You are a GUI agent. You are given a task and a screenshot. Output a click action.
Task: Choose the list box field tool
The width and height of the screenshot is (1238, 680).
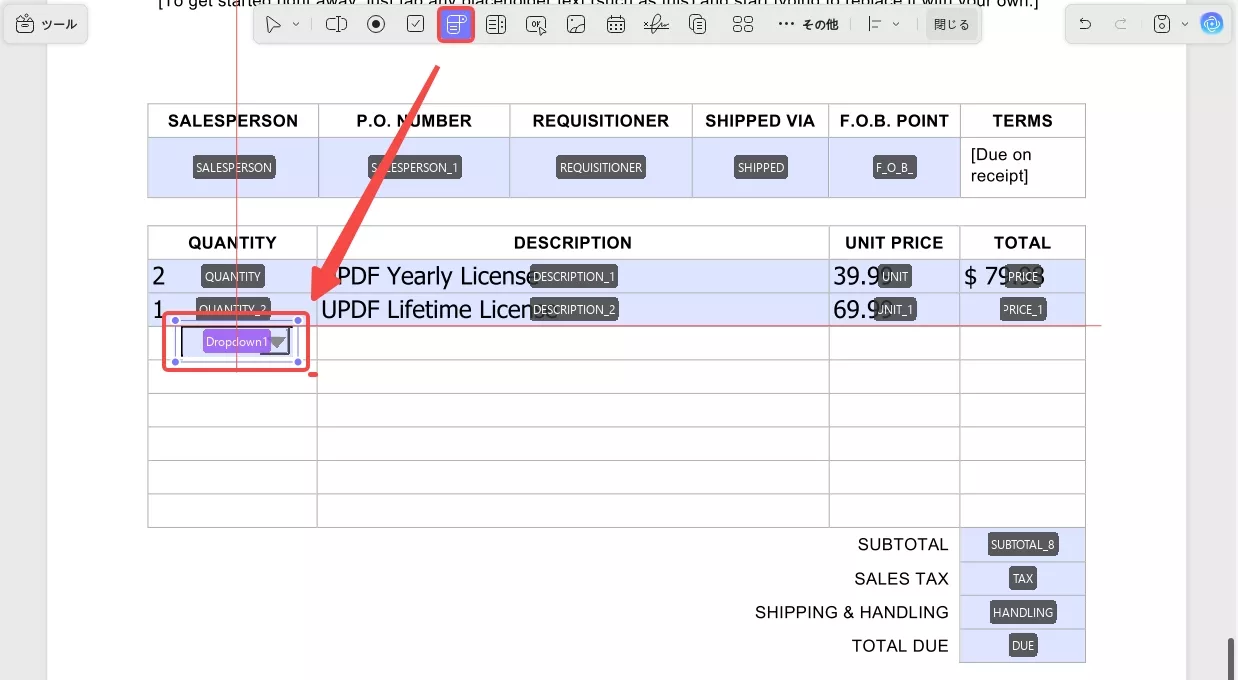coord(496,24)
